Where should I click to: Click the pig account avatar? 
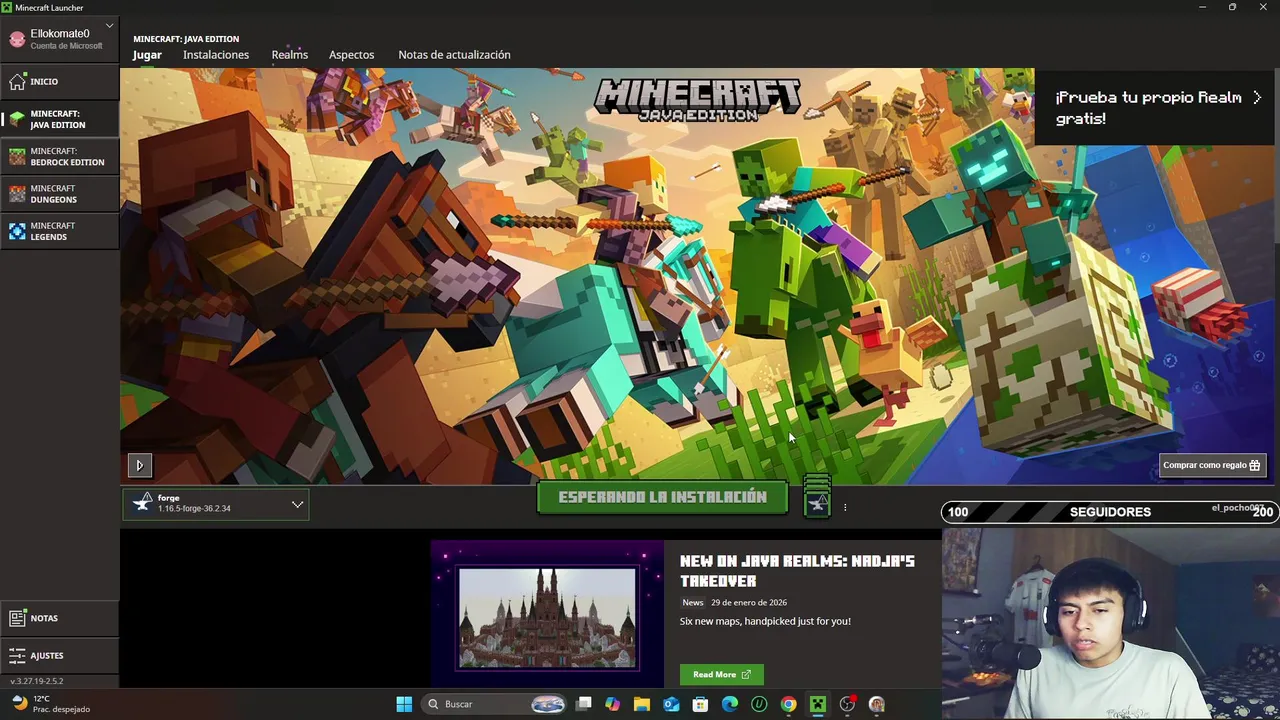[x=17, y=39]
